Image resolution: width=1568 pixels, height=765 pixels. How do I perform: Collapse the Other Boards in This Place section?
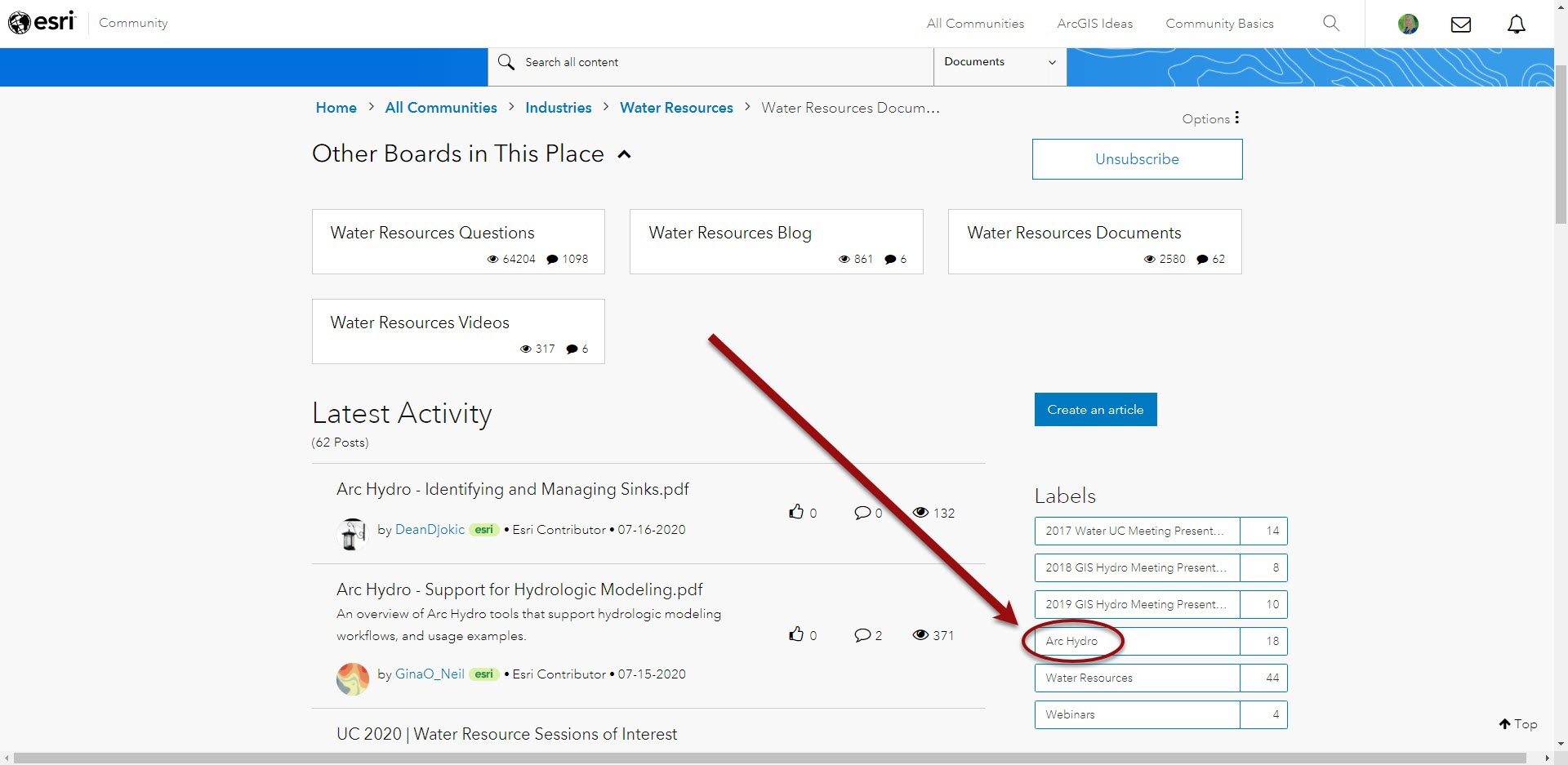click(625, 154)
